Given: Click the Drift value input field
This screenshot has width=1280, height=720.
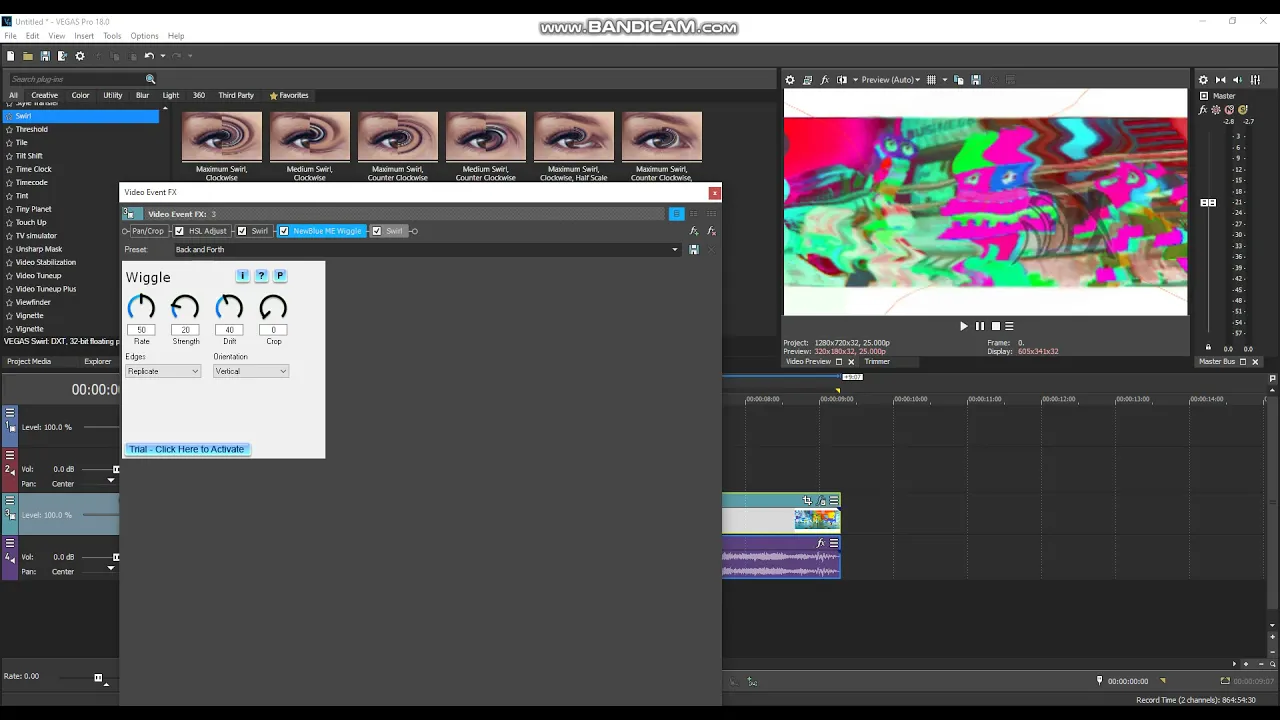Looking at the screenshot, I should tap(229, 330).
